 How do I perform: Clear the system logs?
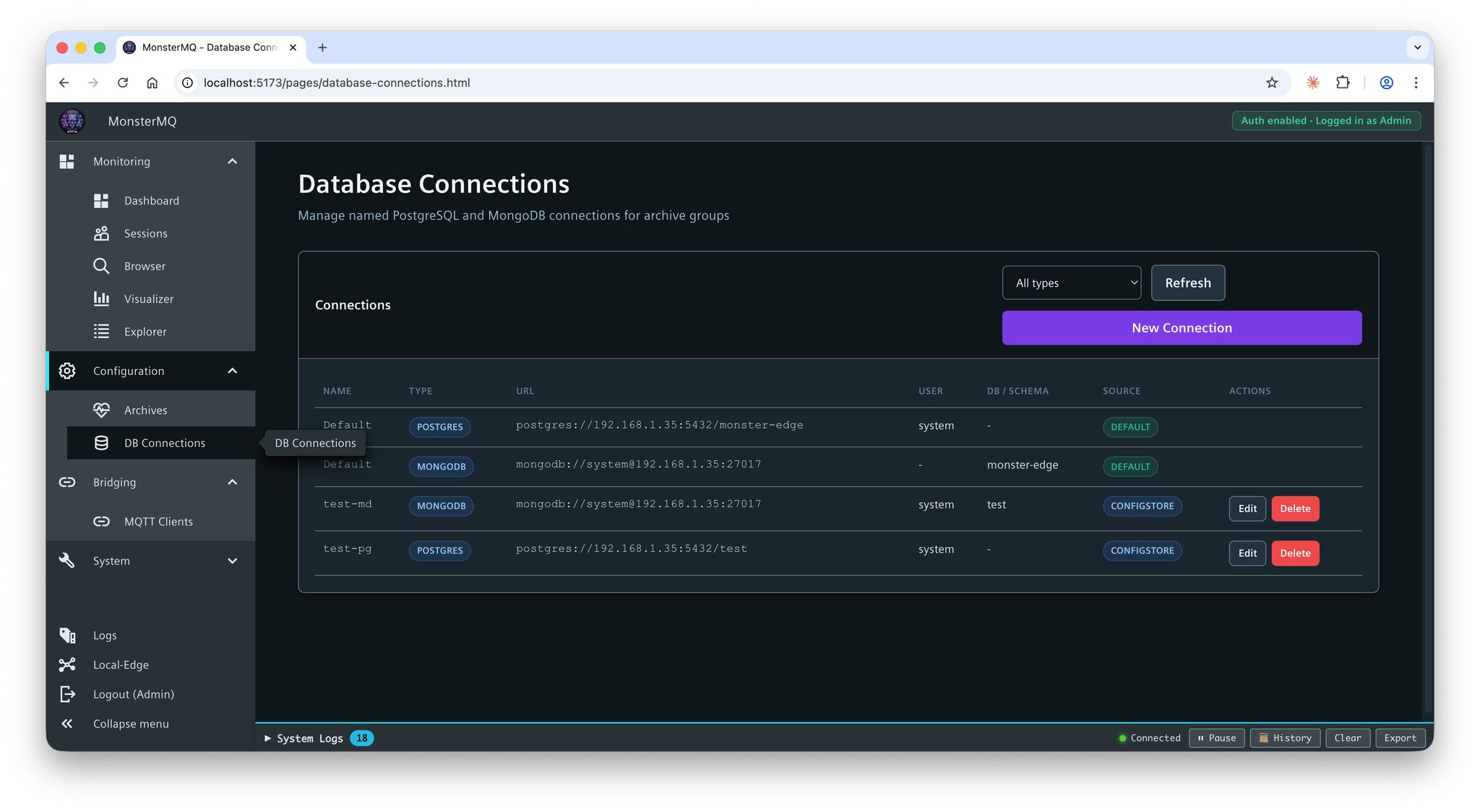point(1348,738)
